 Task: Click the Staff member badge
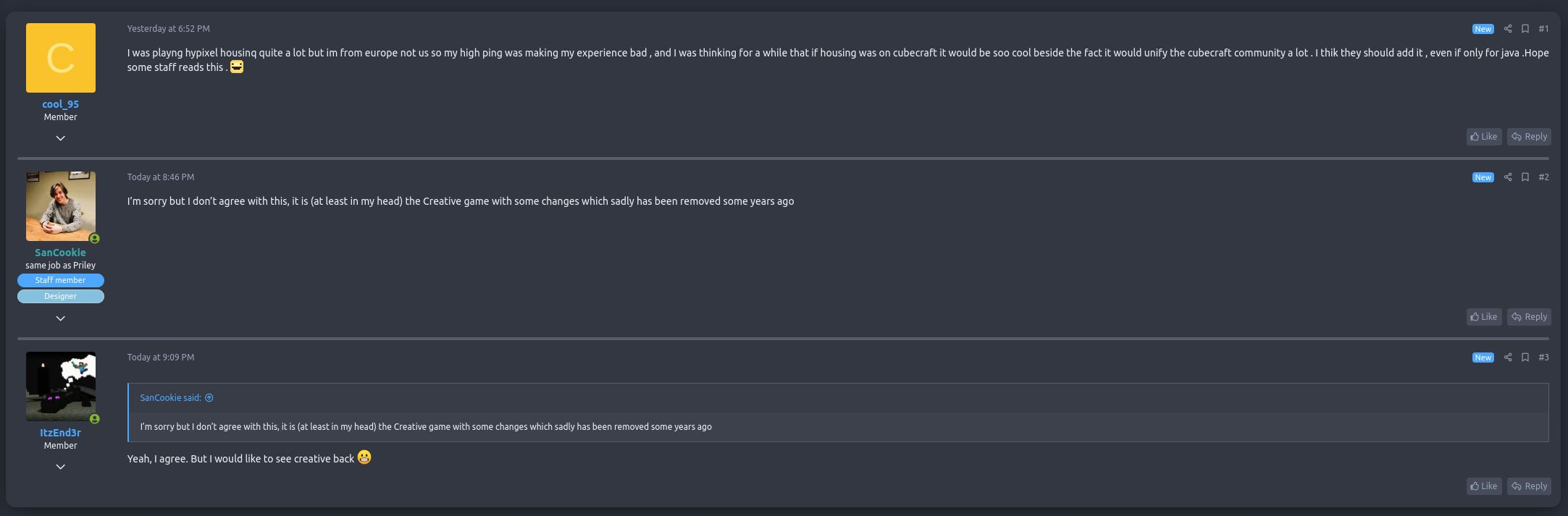61,281
